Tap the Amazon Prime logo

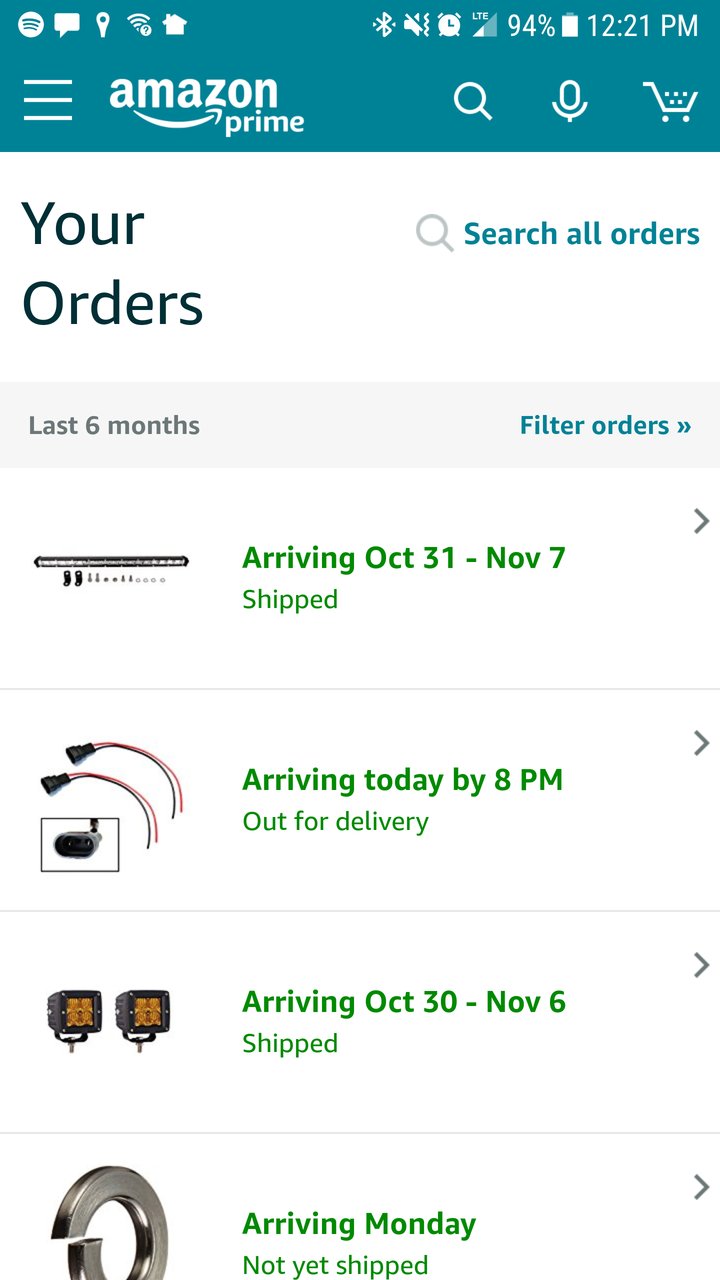207,104
